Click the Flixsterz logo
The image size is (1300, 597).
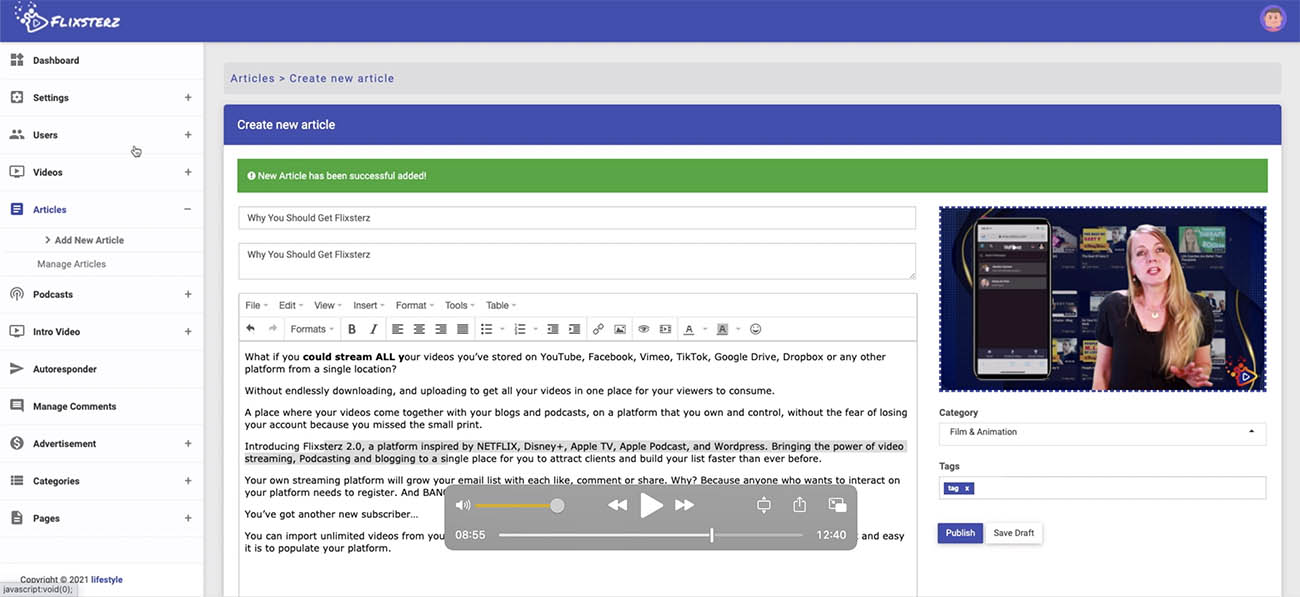click(68, 18)
